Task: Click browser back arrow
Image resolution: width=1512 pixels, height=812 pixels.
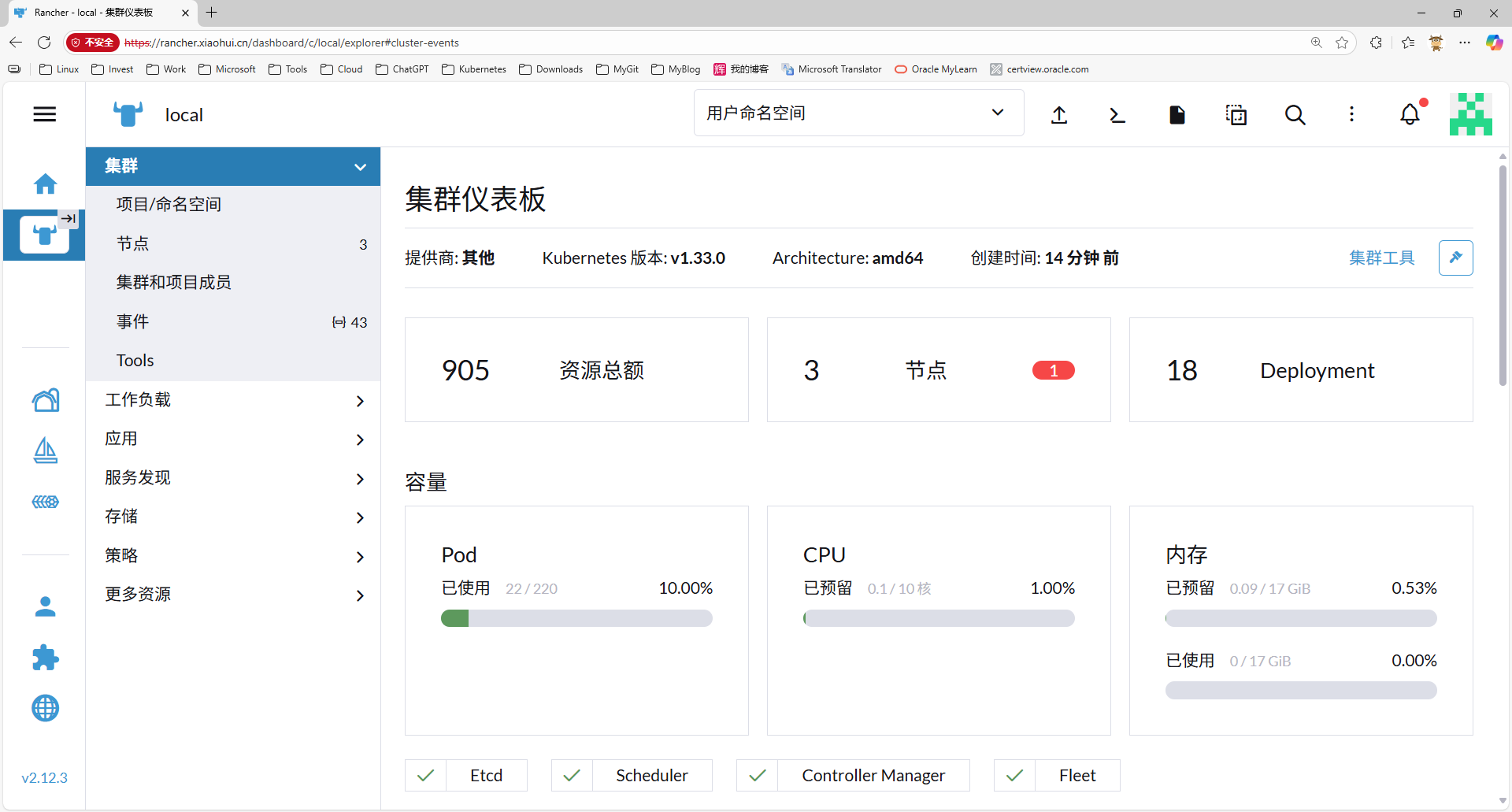Action: pyautogui.click(x=16, y=43)
